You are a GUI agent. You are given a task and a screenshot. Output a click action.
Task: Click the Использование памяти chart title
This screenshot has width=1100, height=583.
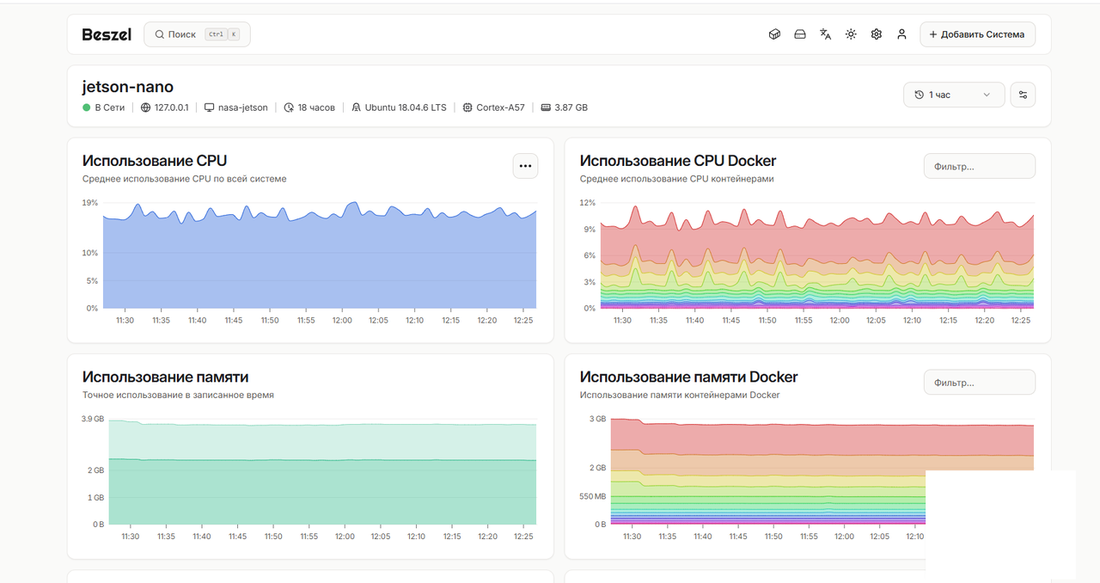165,377
